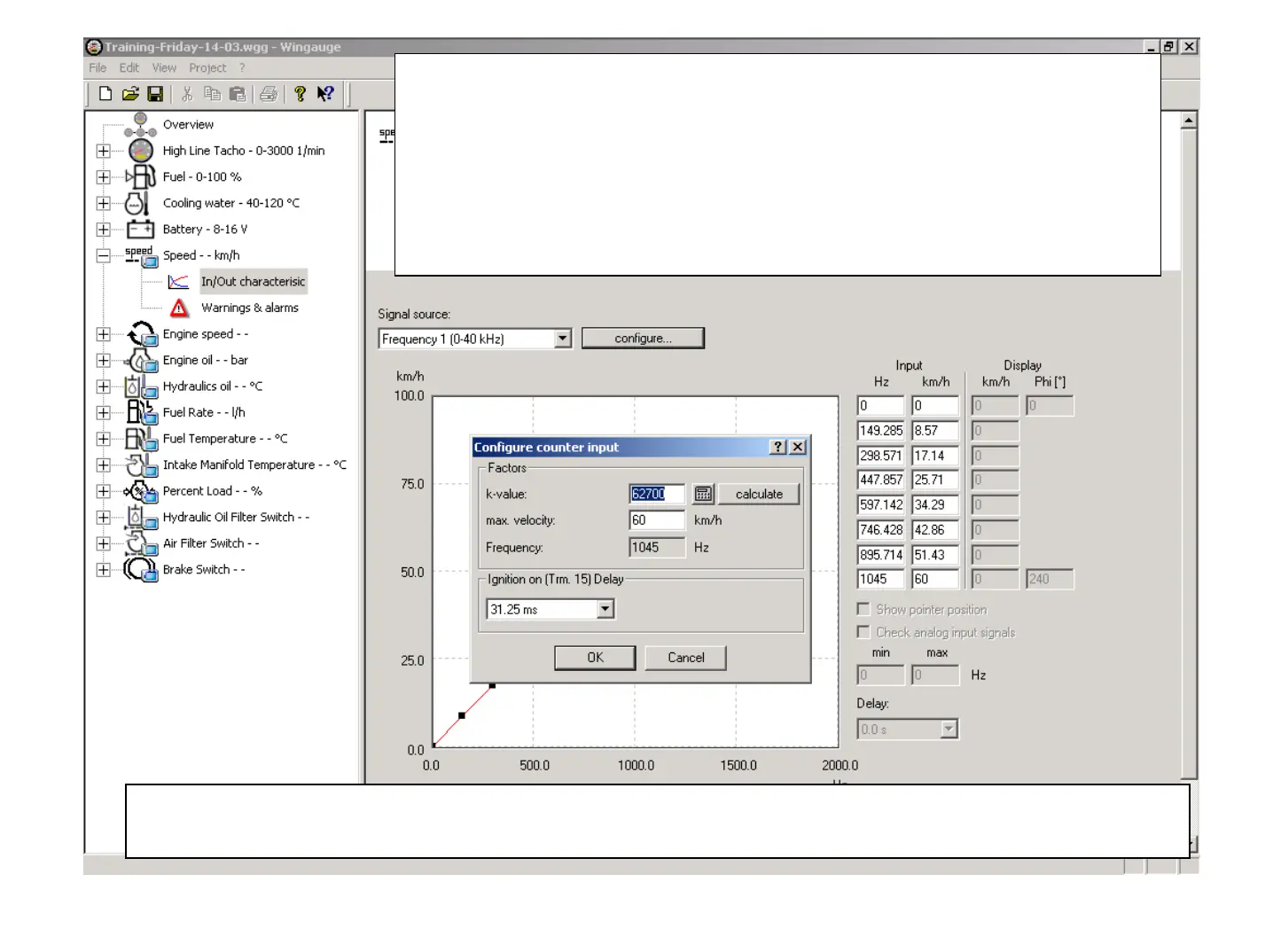Select the Battery icon
1273x952 pixels.
[x=140, y=230]
